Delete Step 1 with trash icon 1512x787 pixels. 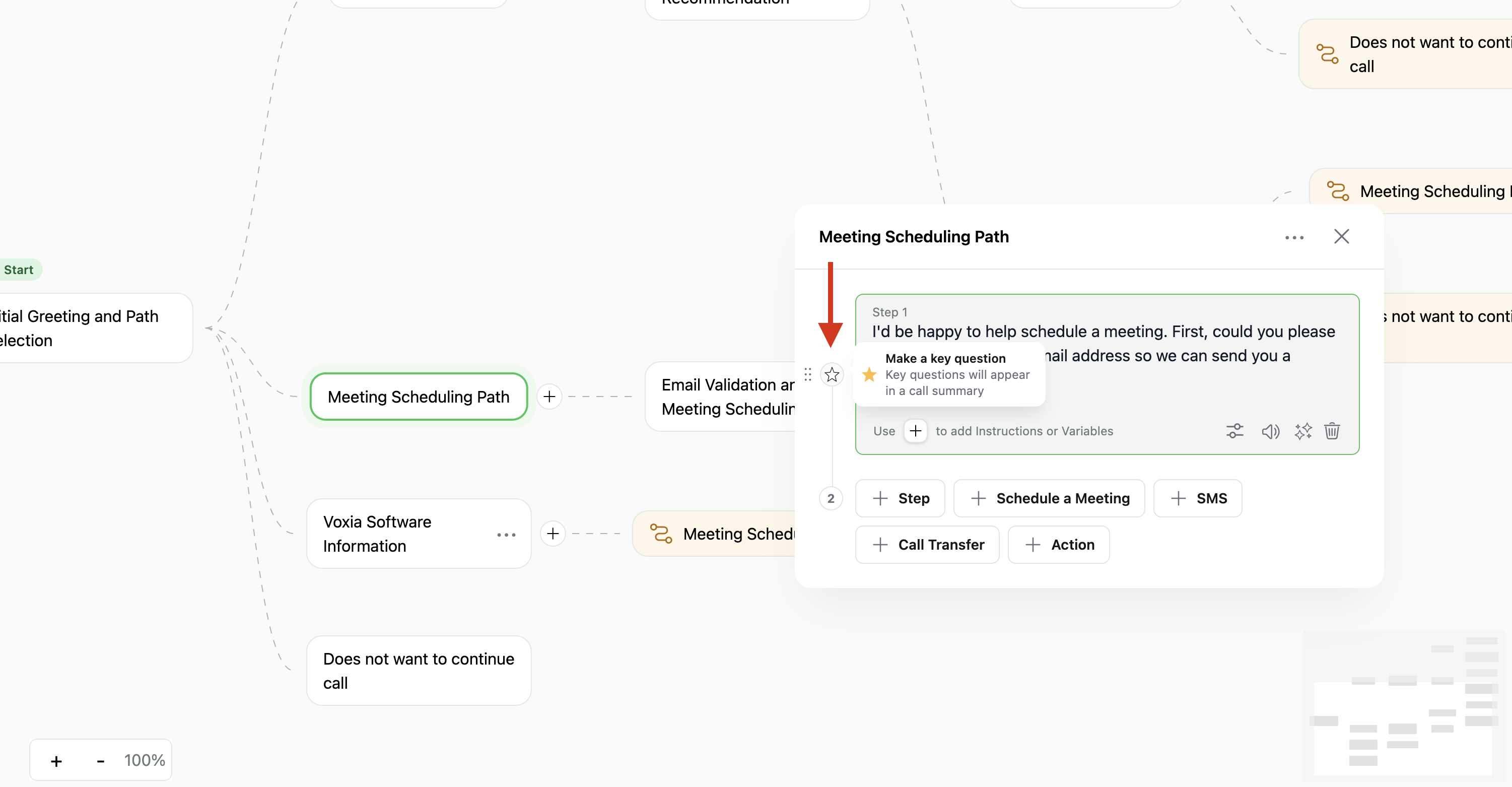point(1332,431)
